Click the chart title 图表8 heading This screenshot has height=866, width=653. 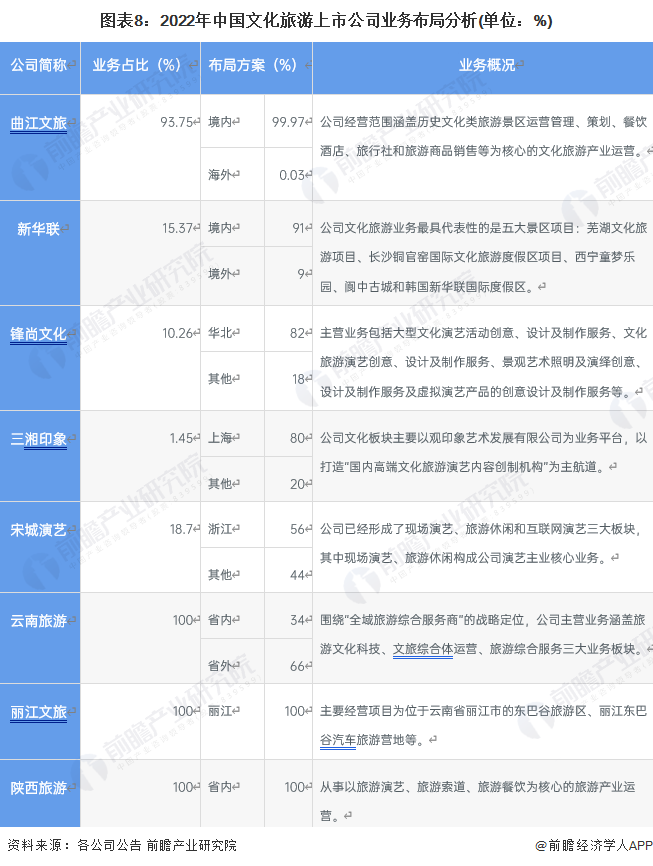(326, 21)
